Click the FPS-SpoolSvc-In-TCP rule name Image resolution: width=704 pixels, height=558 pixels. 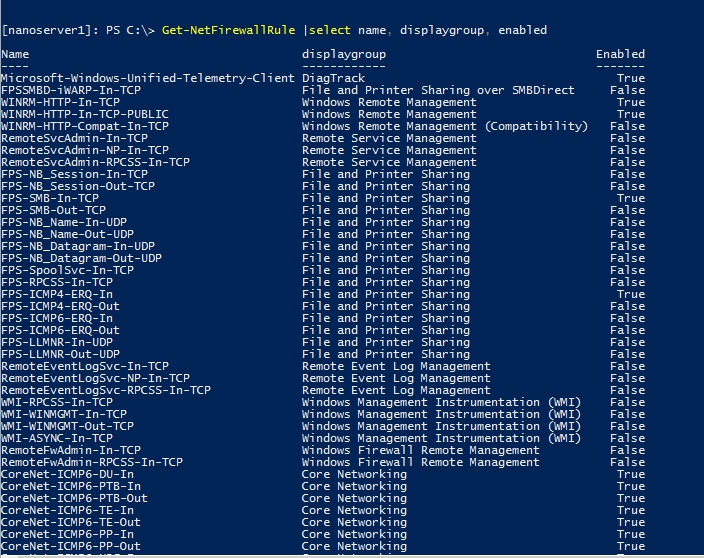tap(67, 270)
